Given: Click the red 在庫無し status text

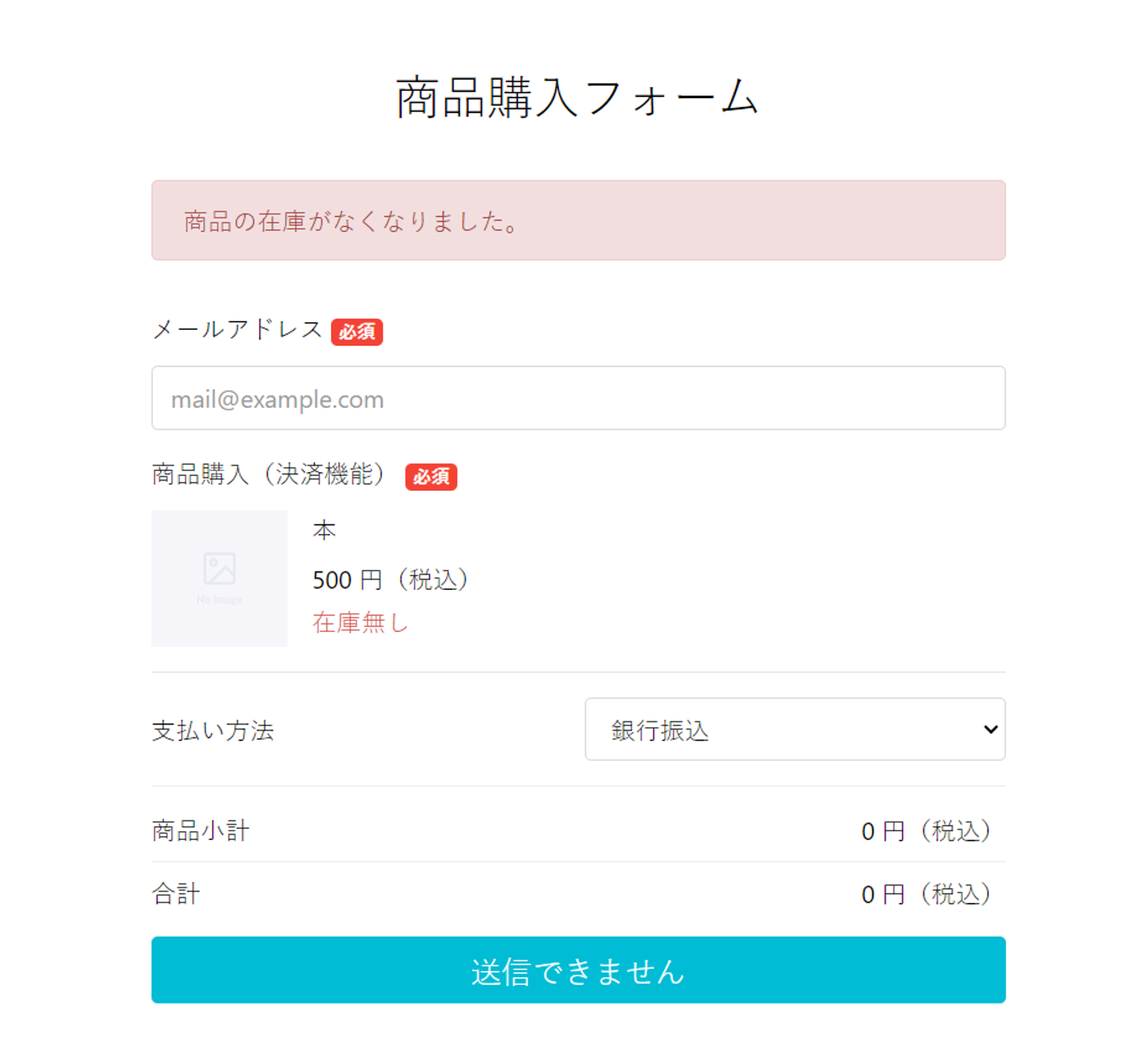Looking at the screenshot, I should 360,623.
